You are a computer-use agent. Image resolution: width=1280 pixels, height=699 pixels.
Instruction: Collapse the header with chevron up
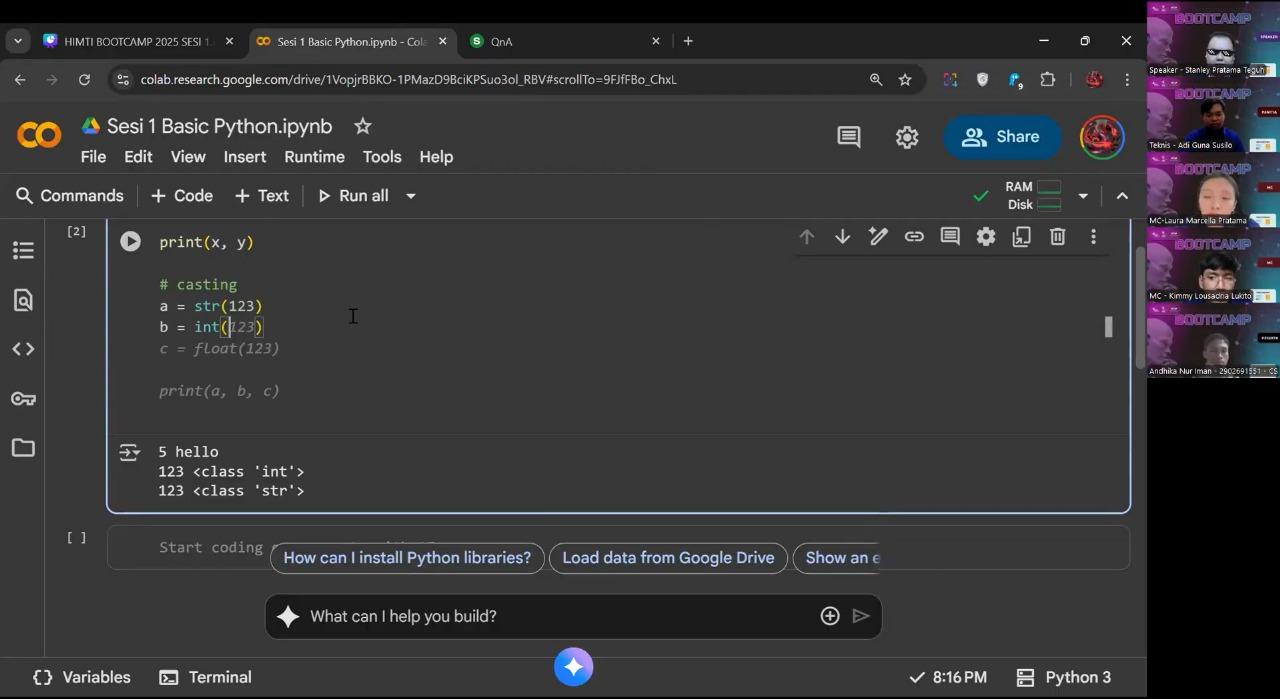tap(1122, 196)
